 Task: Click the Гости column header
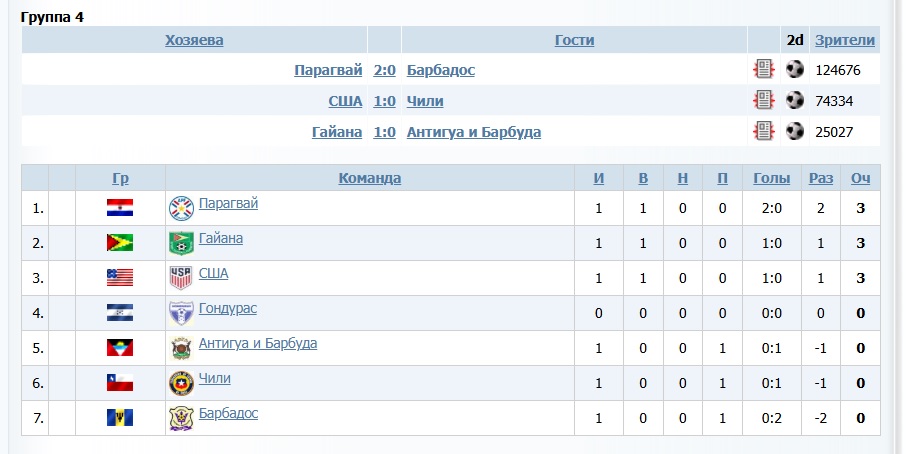(574, 40)
